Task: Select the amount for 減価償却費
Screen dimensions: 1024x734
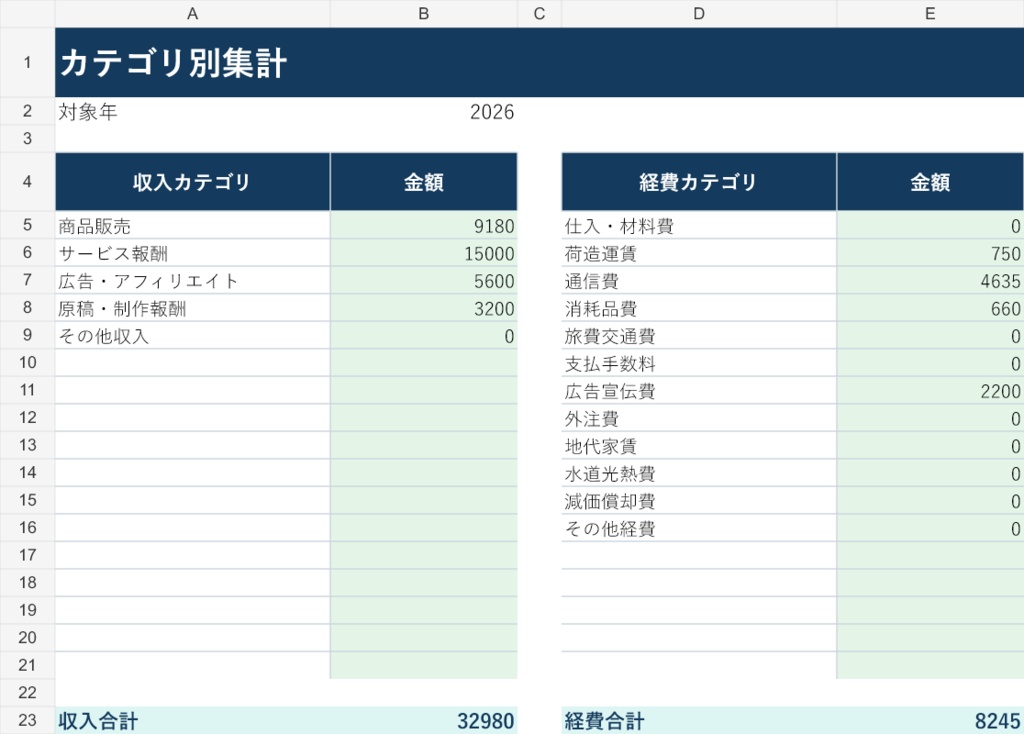Action: [930, 500]
